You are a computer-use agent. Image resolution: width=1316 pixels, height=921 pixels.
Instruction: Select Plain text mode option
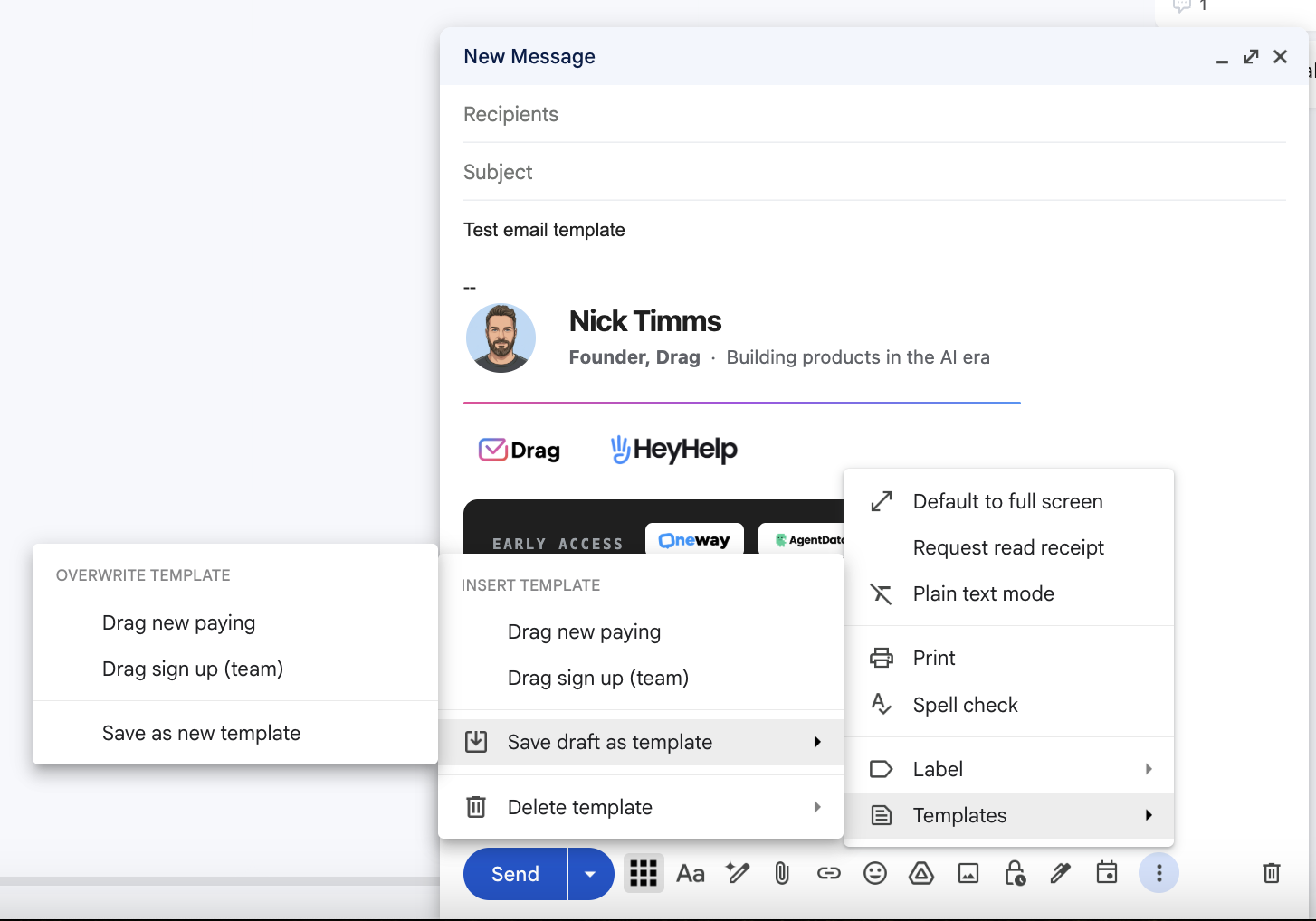point(1008,593)
